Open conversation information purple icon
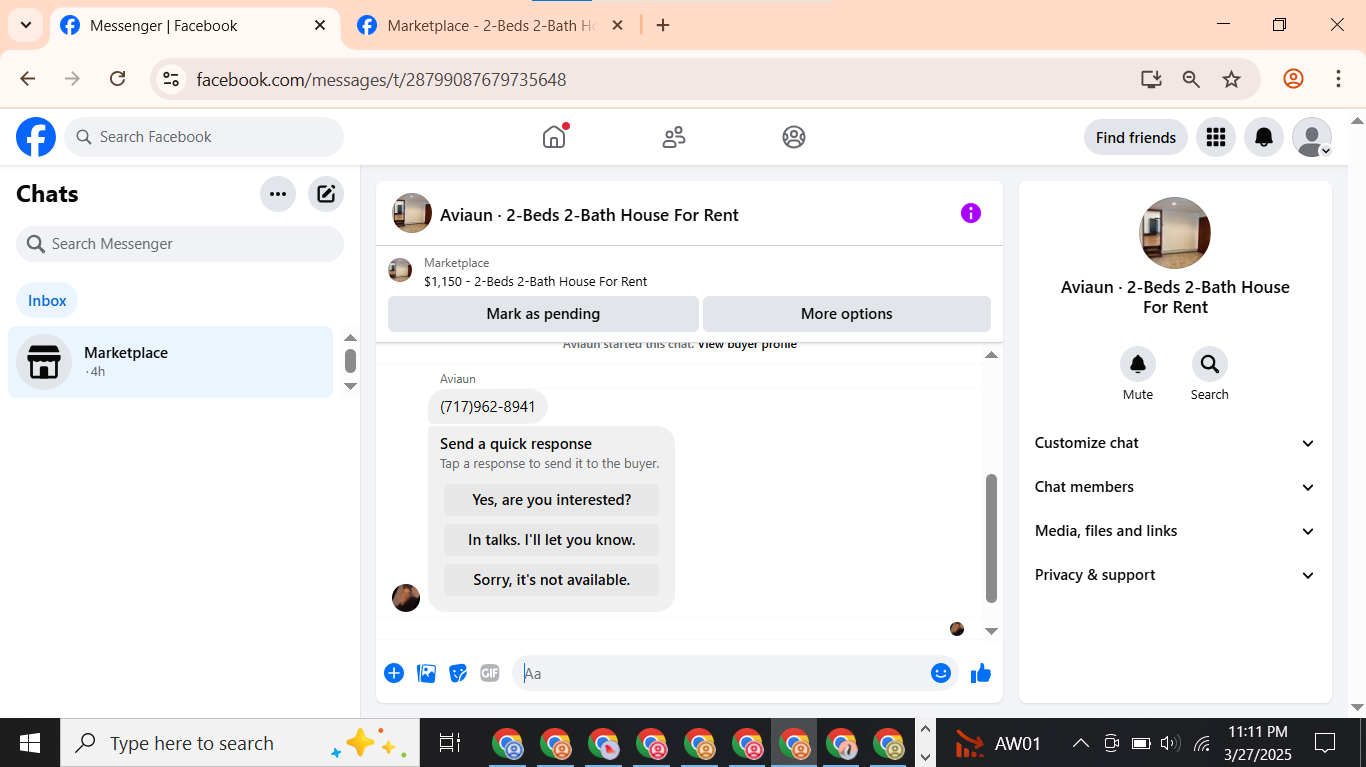Screen dimensions: 1366x767 pyautogui.click(x=971, y=213)
